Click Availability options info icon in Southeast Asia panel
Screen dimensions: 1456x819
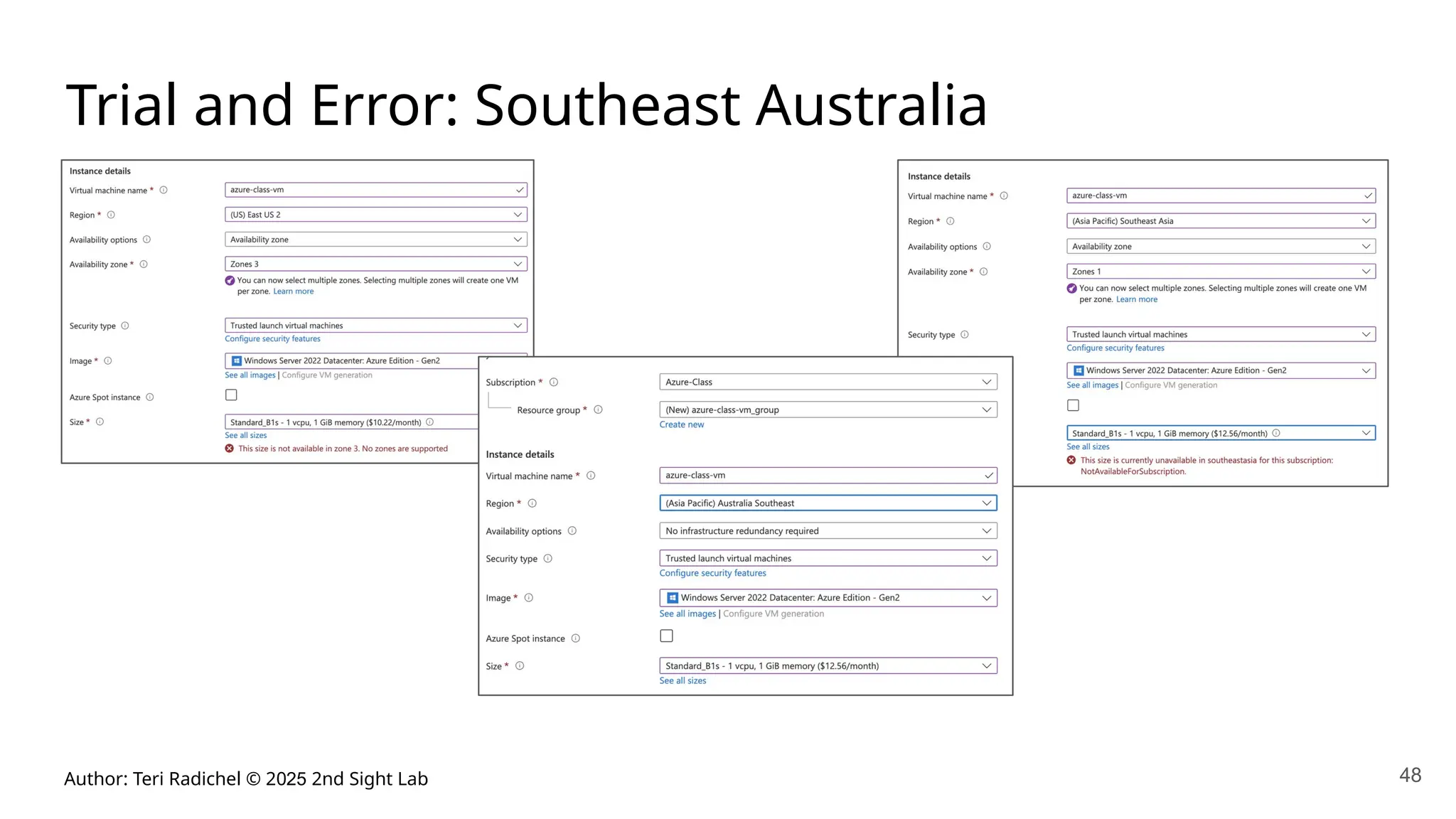click(x=987, y=247)
